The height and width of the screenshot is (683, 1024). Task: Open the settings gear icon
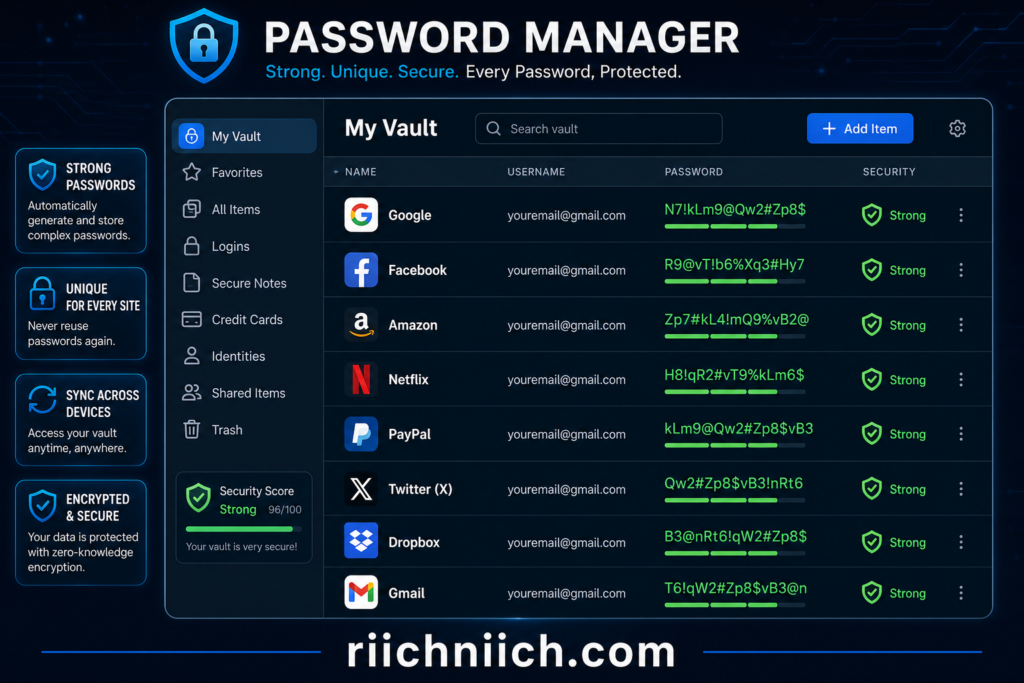pyautogui.click(x=957, y=129)
